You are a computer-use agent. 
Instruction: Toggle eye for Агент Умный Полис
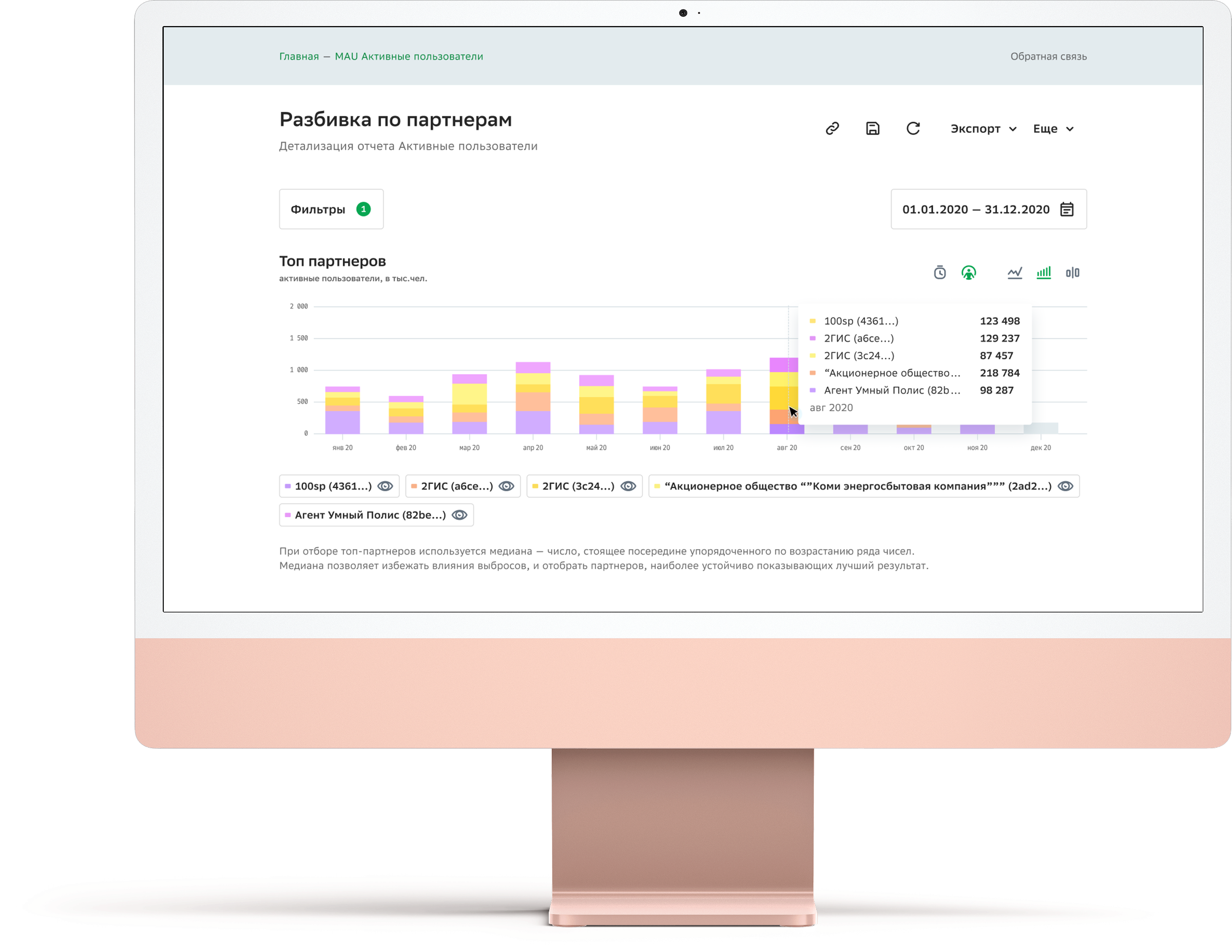[x=460, y=515]
